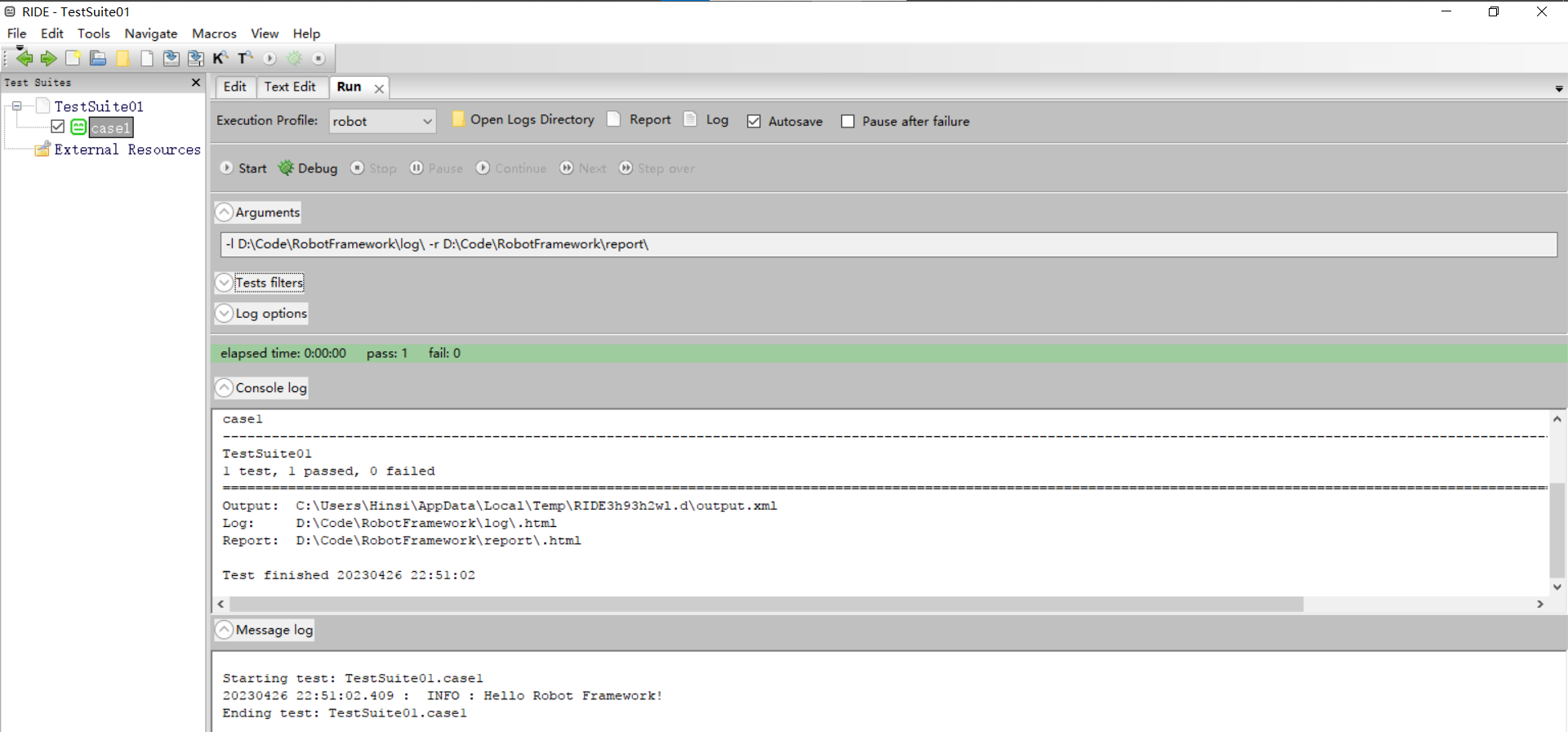Click the blank new-file toolbar icon
The width and height of the screenshot is (1568, 732).
pos(147,58)
